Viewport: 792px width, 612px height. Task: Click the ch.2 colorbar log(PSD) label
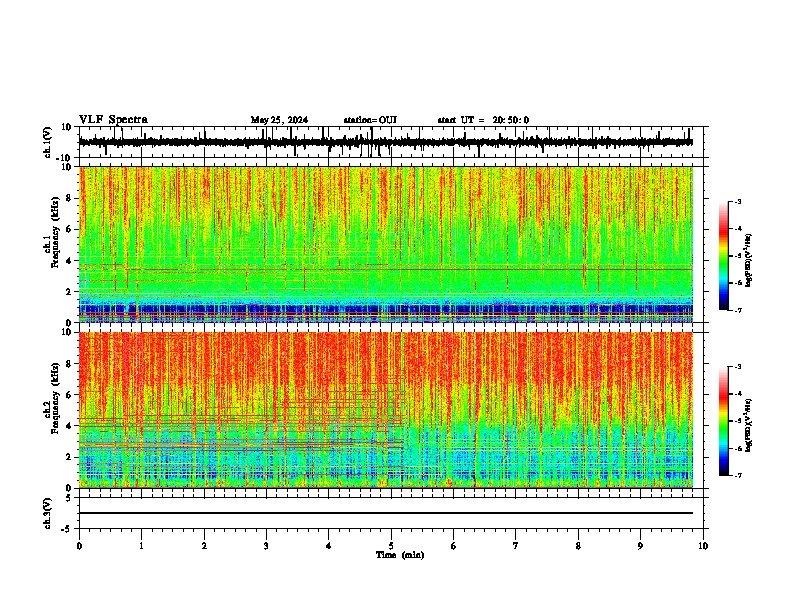click(x=748, y=425)
